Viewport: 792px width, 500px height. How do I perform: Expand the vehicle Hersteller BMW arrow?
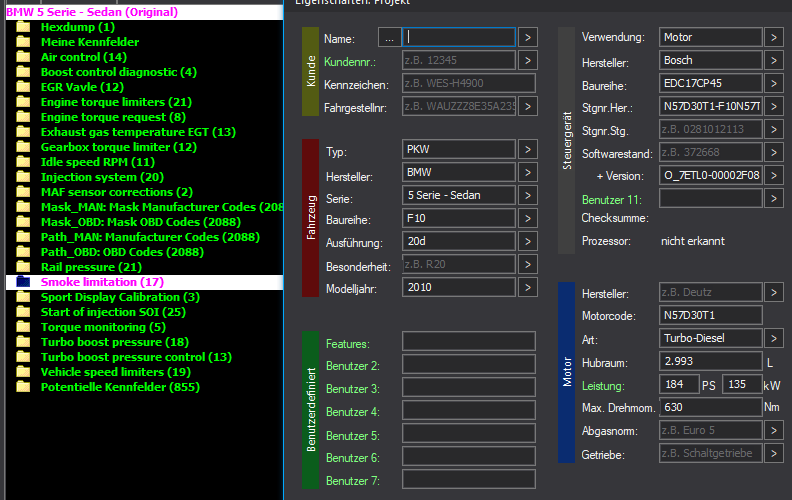pyautogui.click(x=528, y=173)
